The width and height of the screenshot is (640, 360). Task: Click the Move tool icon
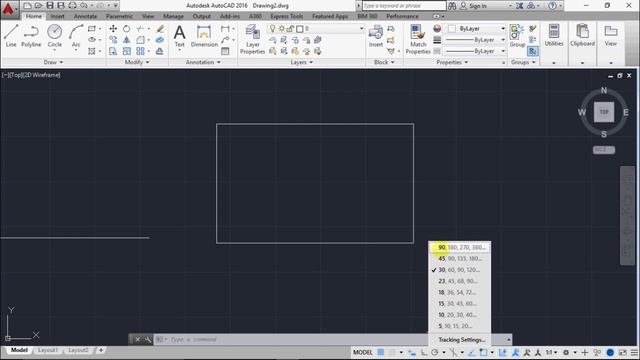[x=113, y=29]
